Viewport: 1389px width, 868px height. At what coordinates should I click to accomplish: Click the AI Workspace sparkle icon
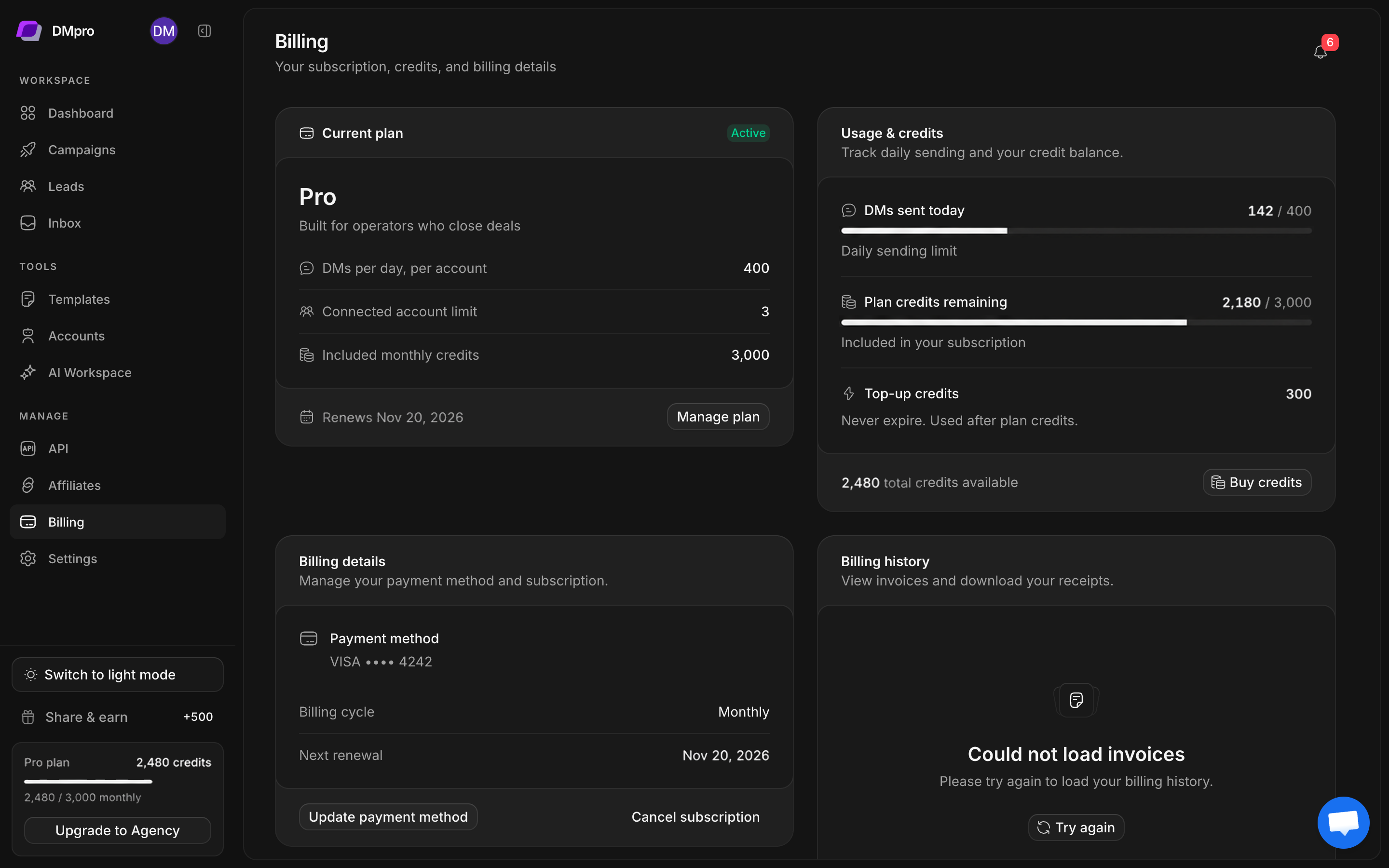28,373
